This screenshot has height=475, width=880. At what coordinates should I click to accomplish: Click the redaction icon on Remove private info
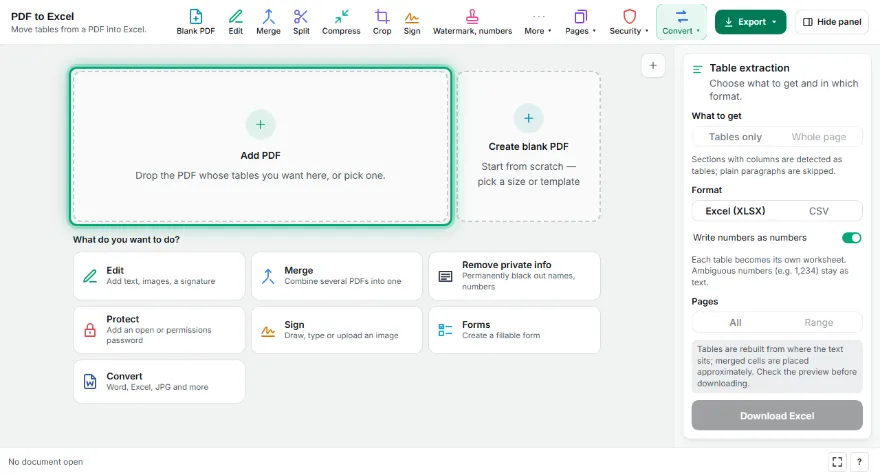(445, 276)
